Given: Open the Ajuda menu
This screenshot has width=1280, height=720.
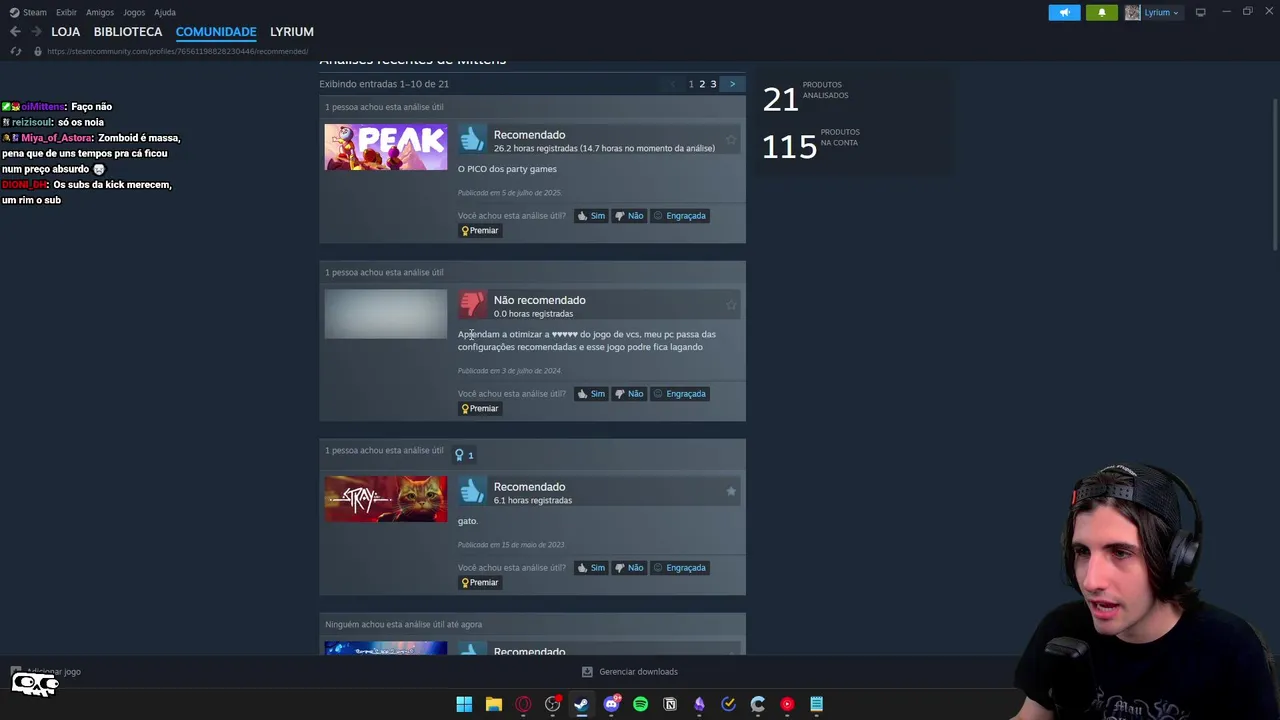Looking at the screenshot, I should tap(165, 12).
